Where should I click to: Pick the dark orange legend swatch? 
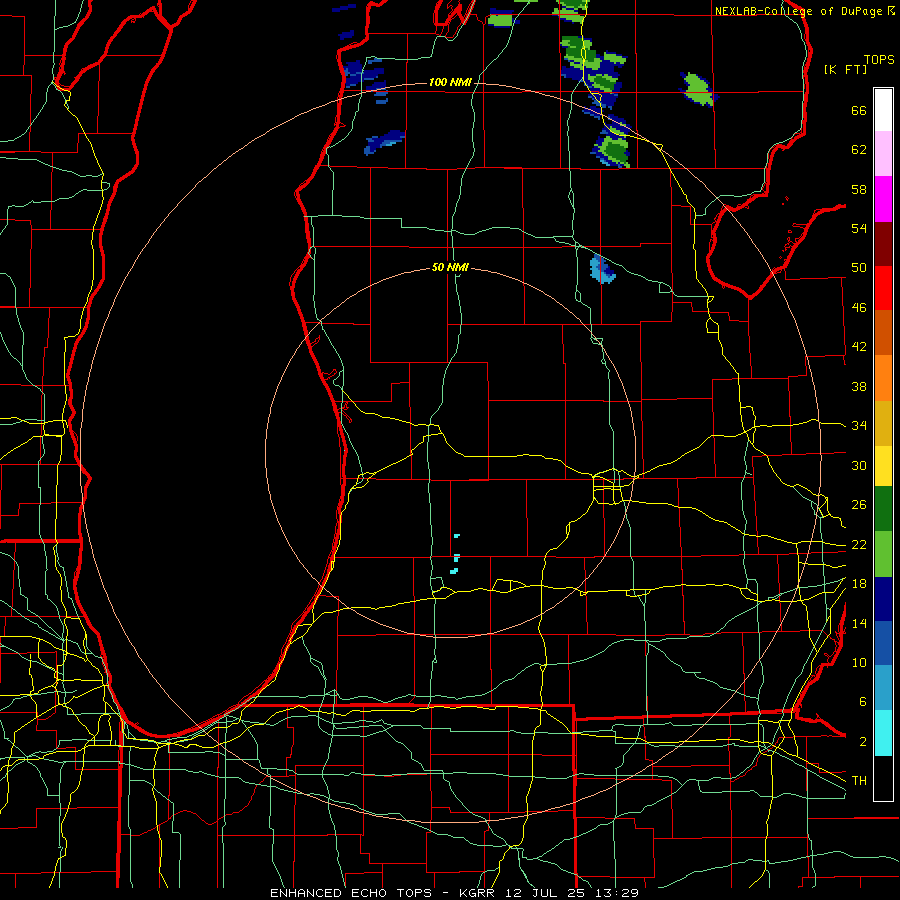pos(883,333)
